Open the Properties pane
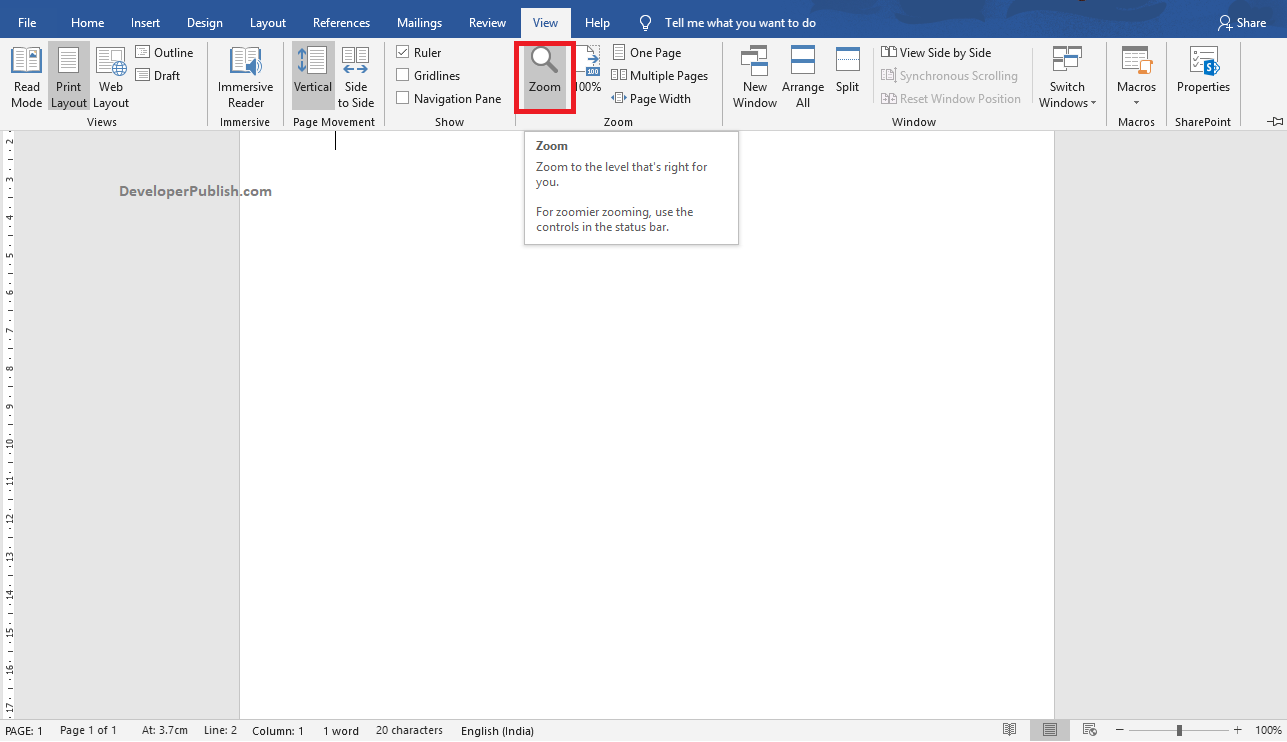Screen dimensions: 1287x742 (1202, 75)
